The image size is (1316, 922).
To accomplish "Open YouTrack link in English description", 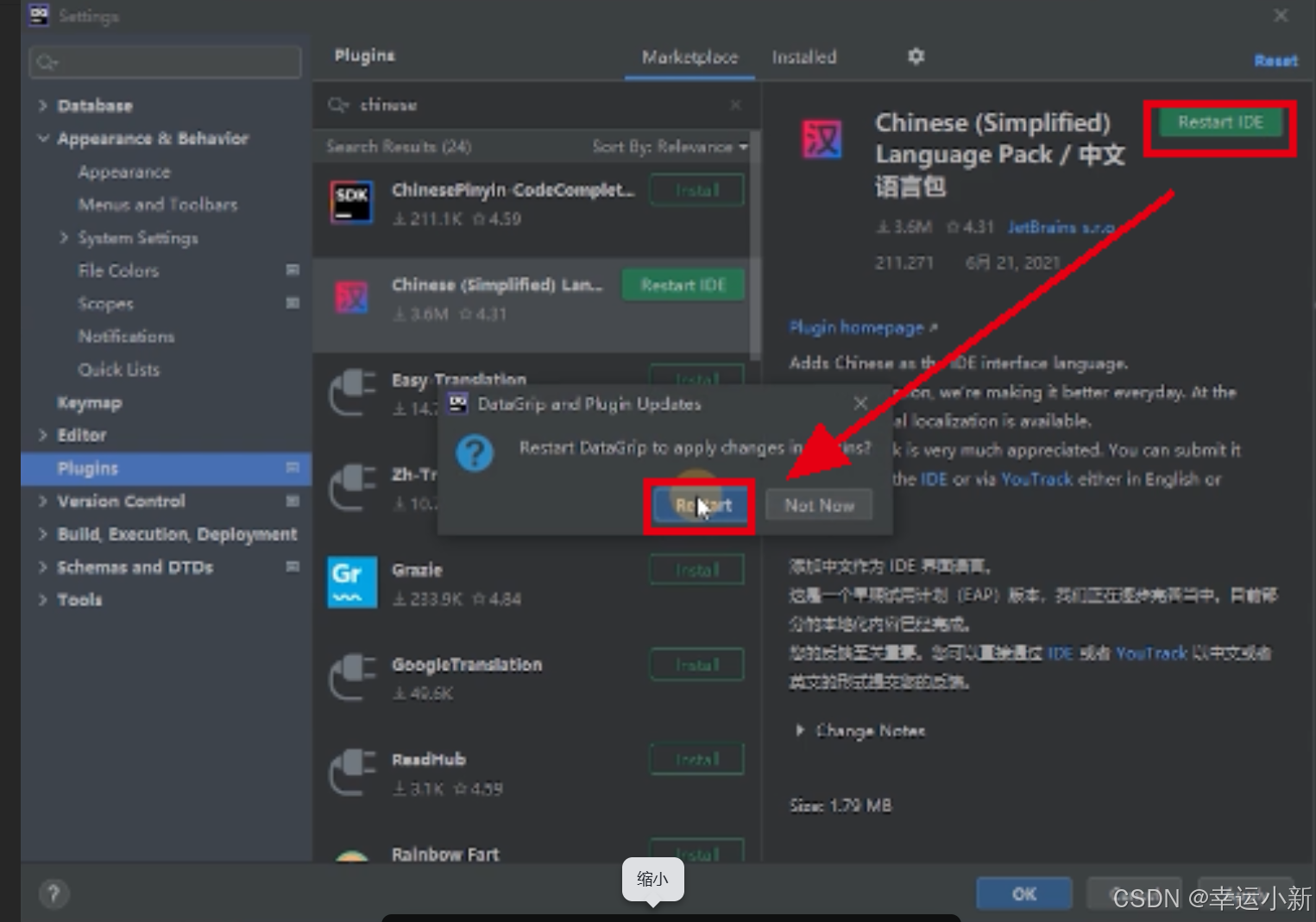I will [1036, 479].
